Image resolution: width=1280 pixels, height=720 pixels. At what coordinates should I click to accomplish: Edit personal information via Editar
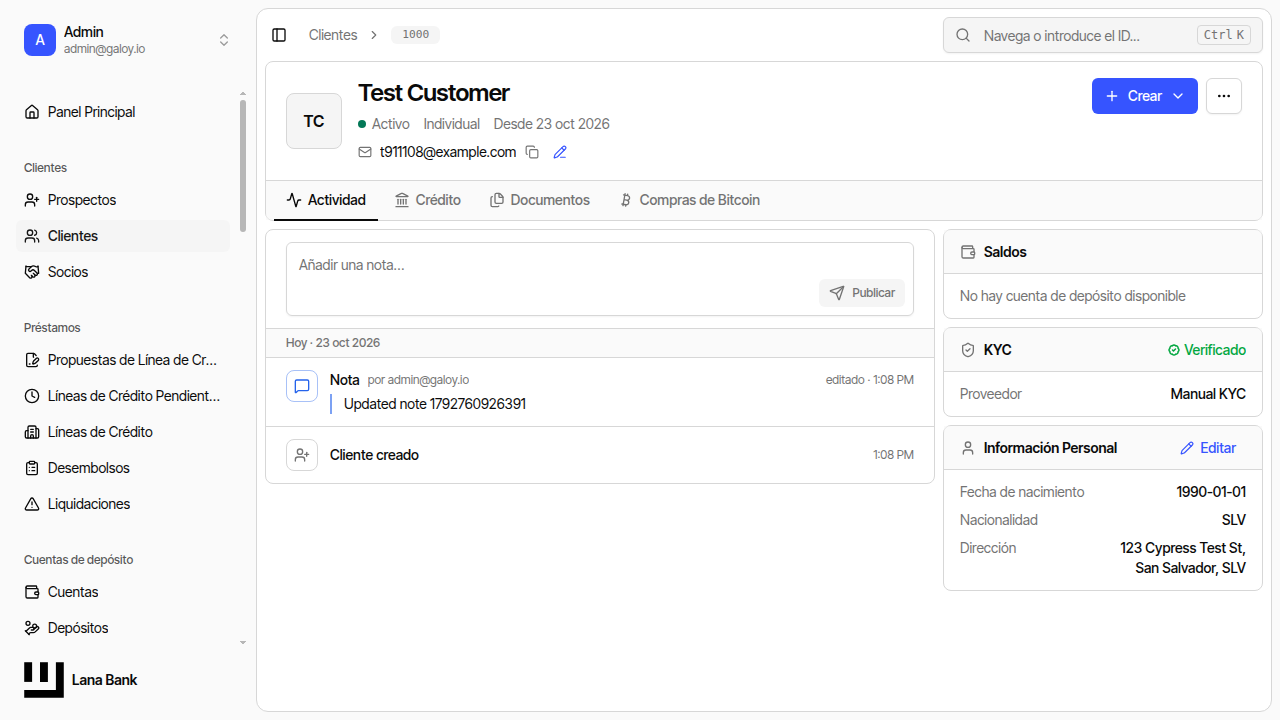(x=1208, y=448)
